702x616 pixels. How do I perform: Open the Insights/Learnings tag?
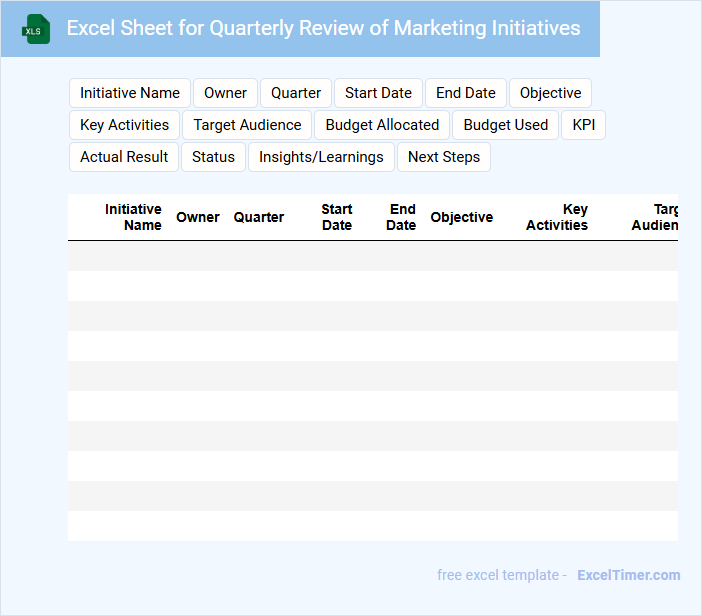321,157
